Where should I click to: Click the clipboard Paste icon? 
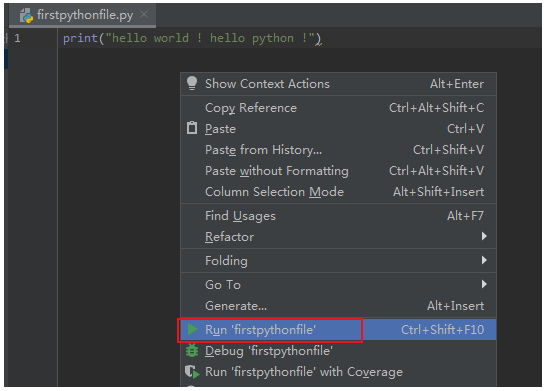192,128
